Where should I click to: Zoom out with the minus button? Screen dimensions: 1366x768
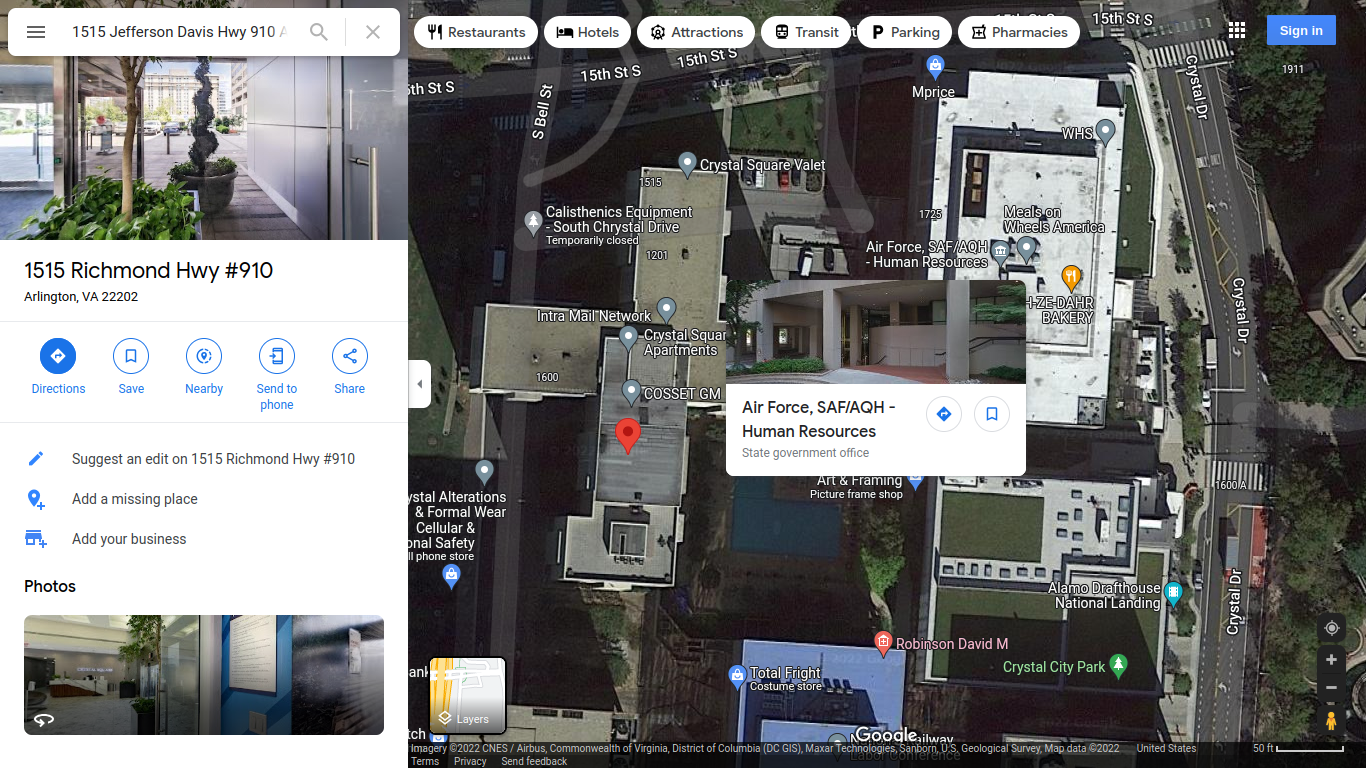point(1331,688)
